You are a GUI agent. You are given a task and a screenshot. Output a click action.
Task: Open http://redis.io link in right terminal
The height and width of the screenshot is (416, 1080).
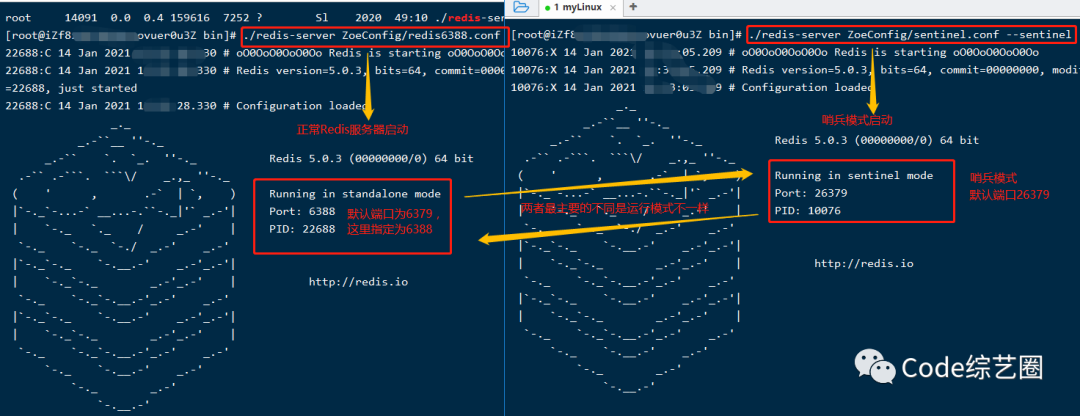click(864, 263)
